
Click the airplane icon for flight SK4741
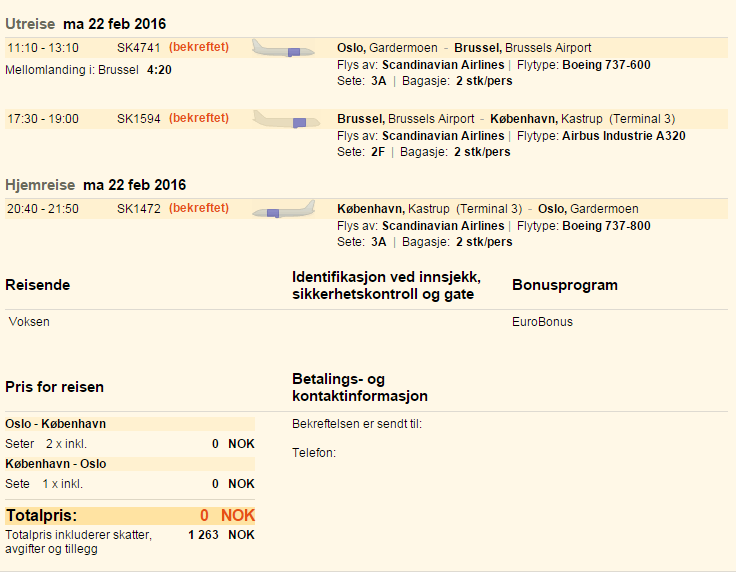(283, 48)
